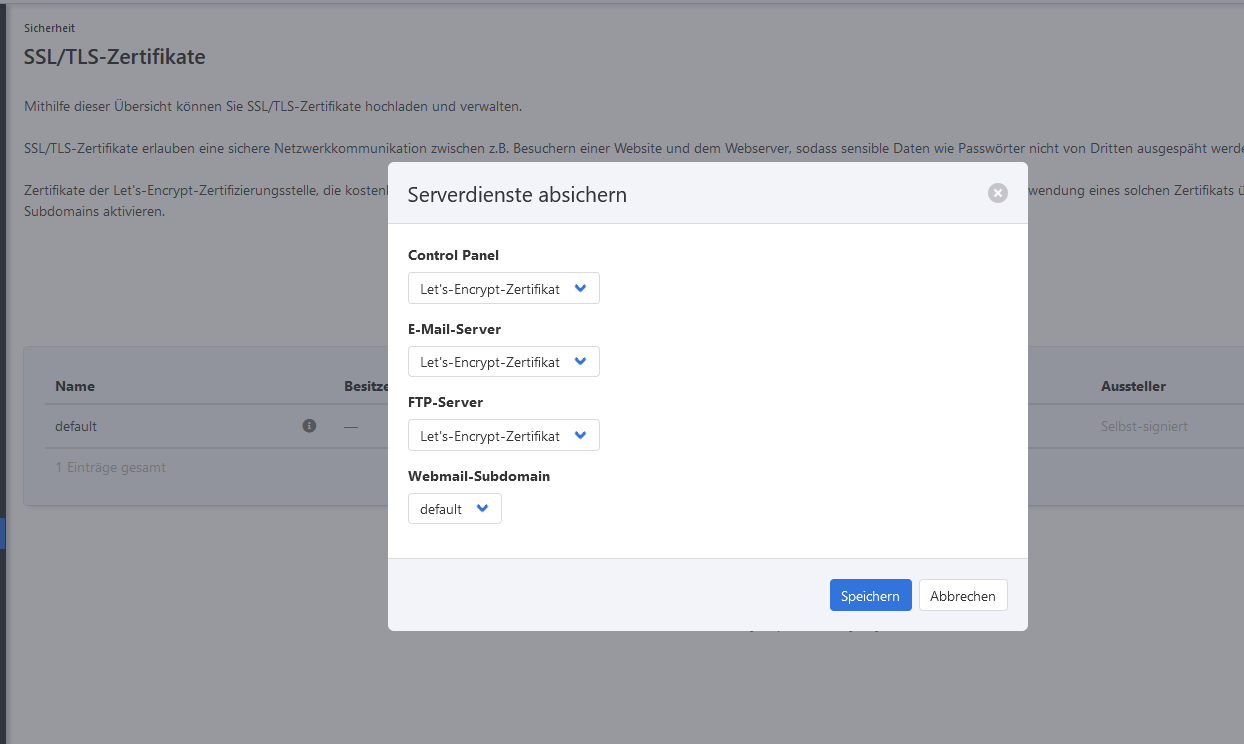Image resolution: width=1244 pixels, height=744 pixels.
Task: Click the Besitzer column header
Action: pos(365,386)
